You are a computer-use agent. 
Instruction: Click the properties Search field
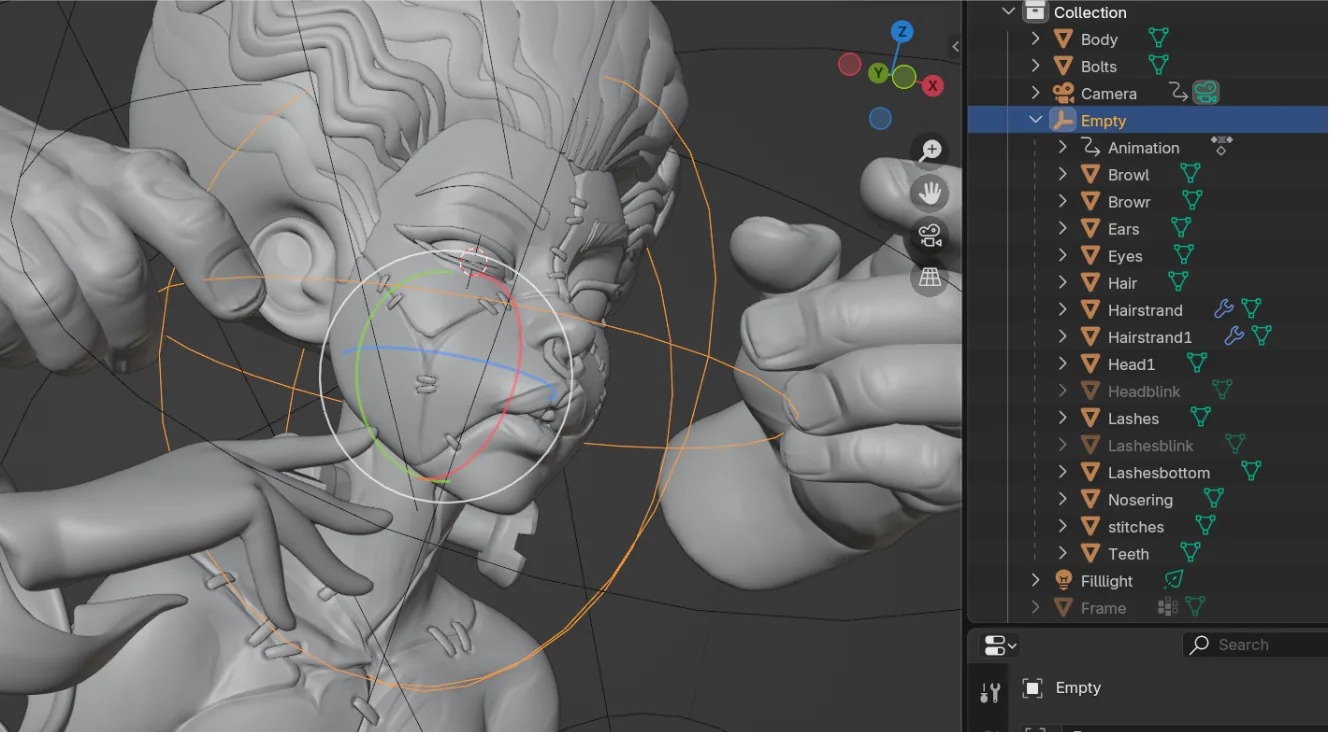point(1256,645)
